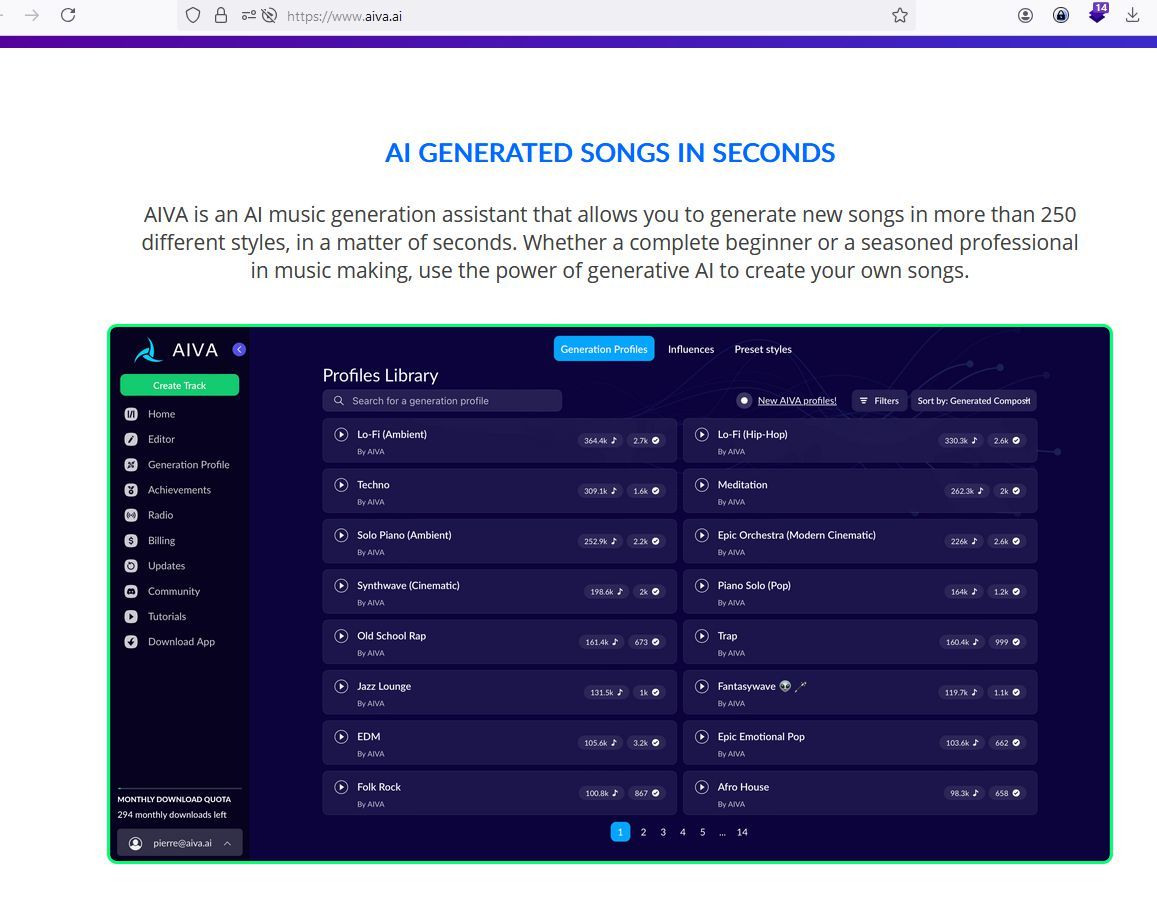
Task: Play the Fantasywave profile preview
Action: 702,686
